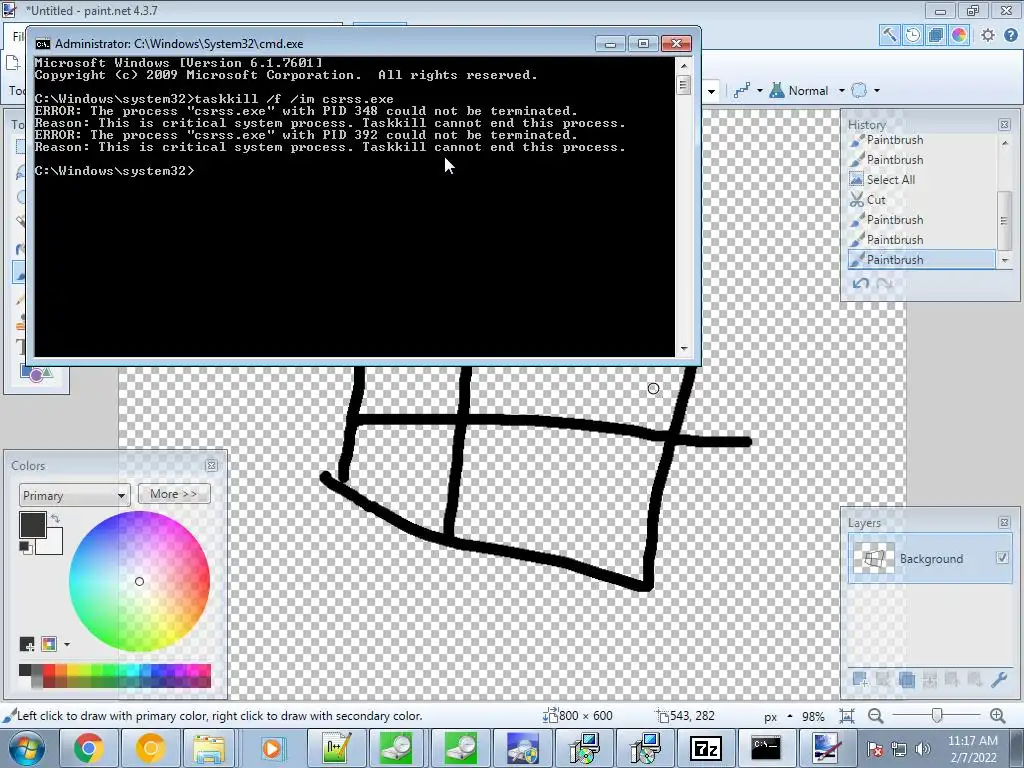Click More >> button in Colors
Screen dimensions: 1024x768
pyautogui.click(x=174, y=494)
